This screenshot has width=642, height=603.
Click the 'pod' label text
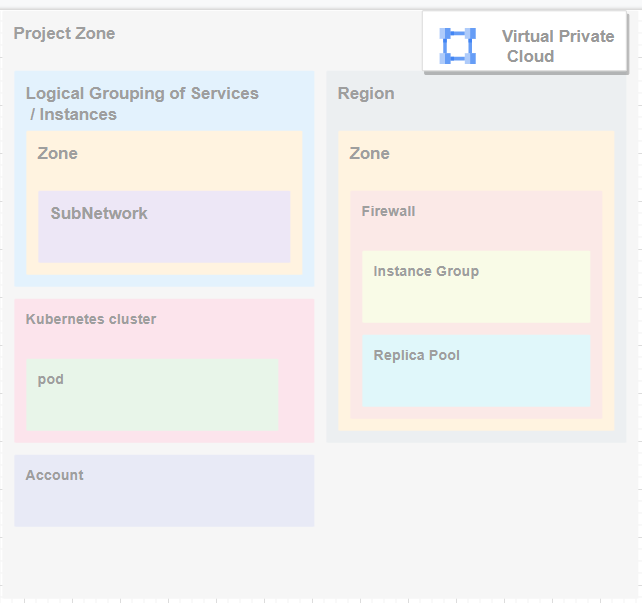point(50,380)
